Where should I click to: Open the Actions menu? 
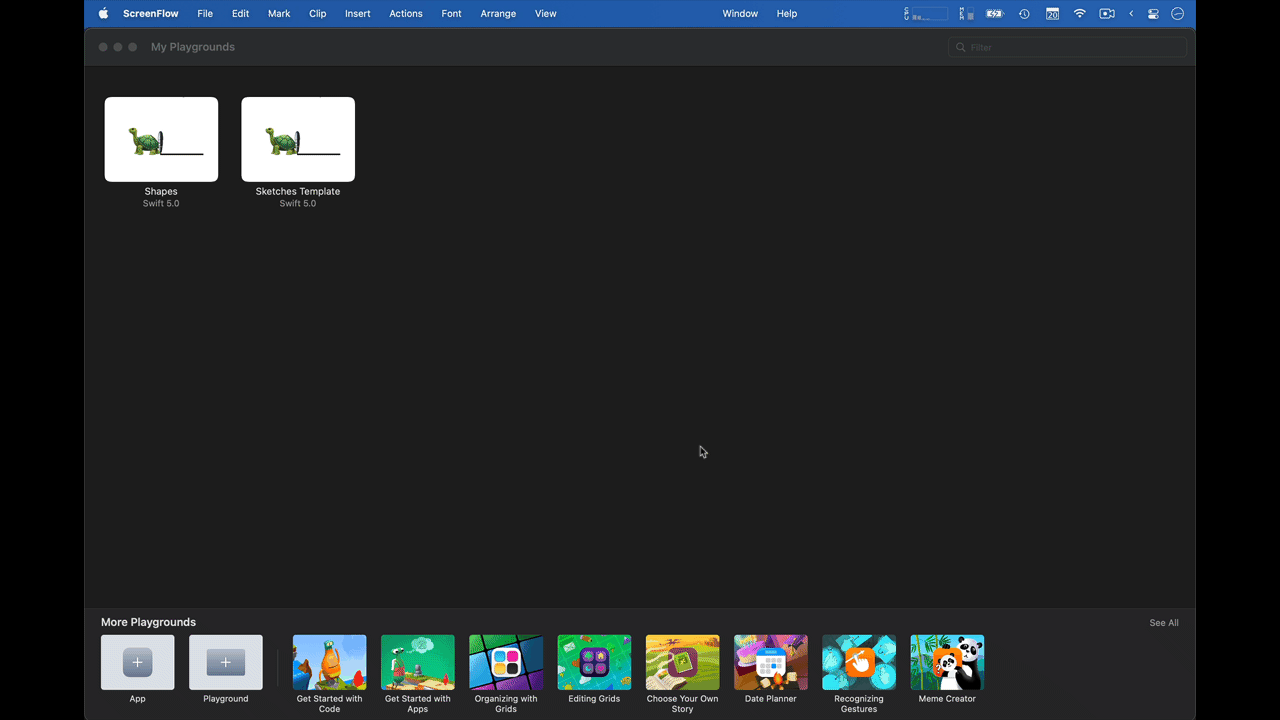tap(405, 13)
